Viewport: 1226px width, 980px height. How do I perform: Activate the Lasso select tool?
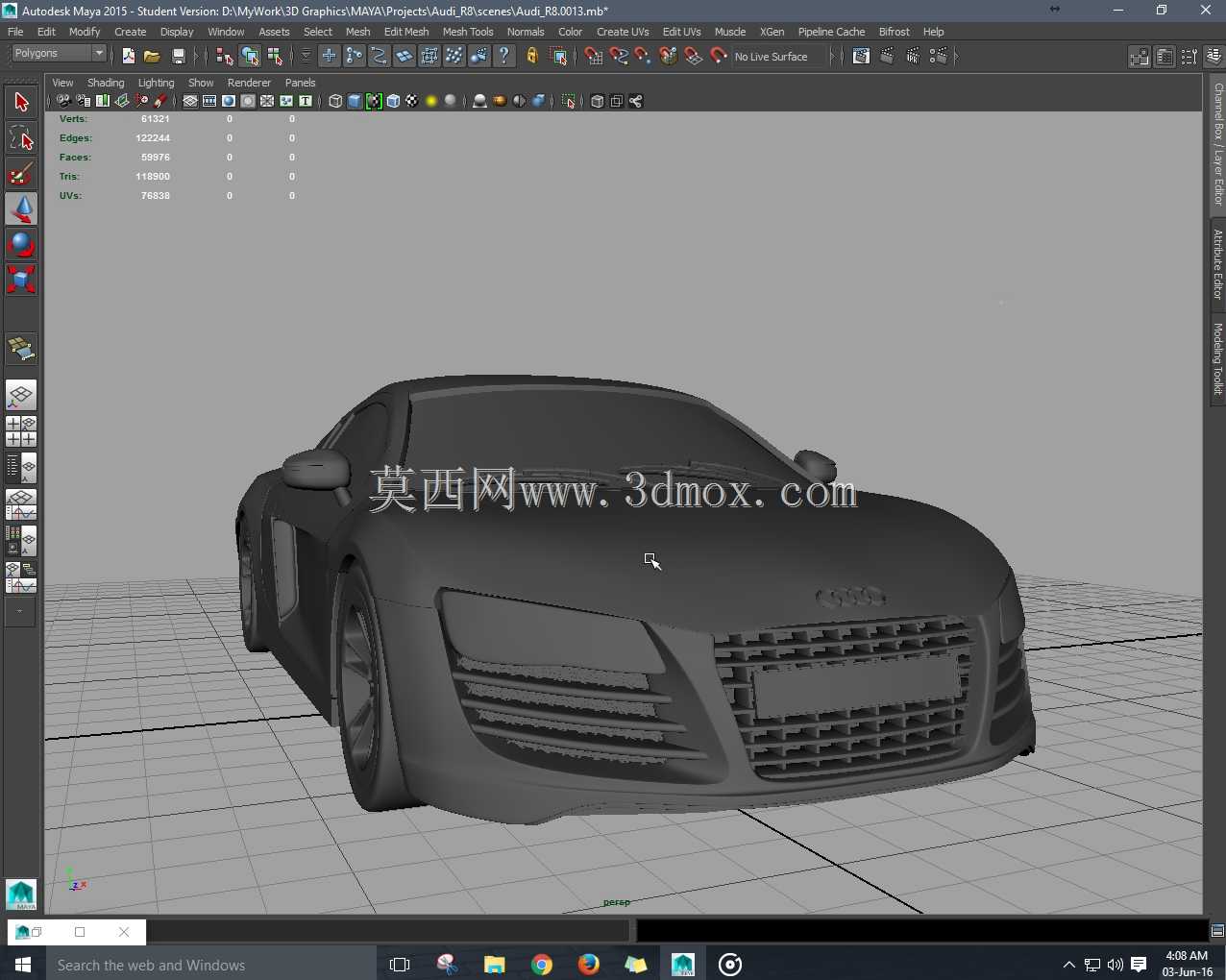tap(21, 138)
